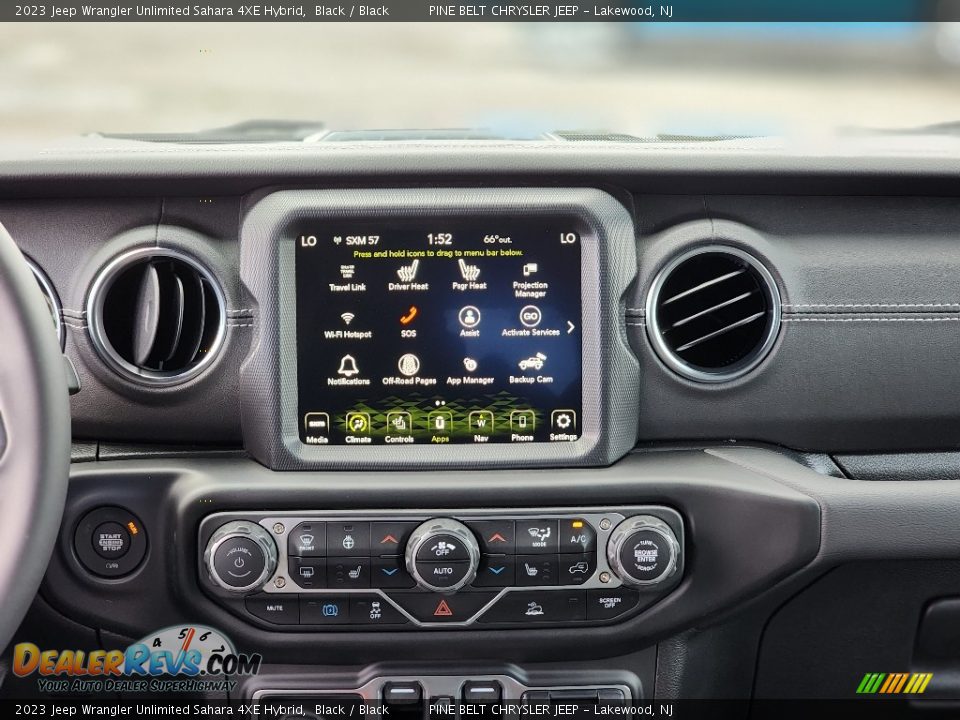The height and width of the screenshot is (720, 960).
Task: Push the fan OFF button
Action: click(x=442, y=547)
